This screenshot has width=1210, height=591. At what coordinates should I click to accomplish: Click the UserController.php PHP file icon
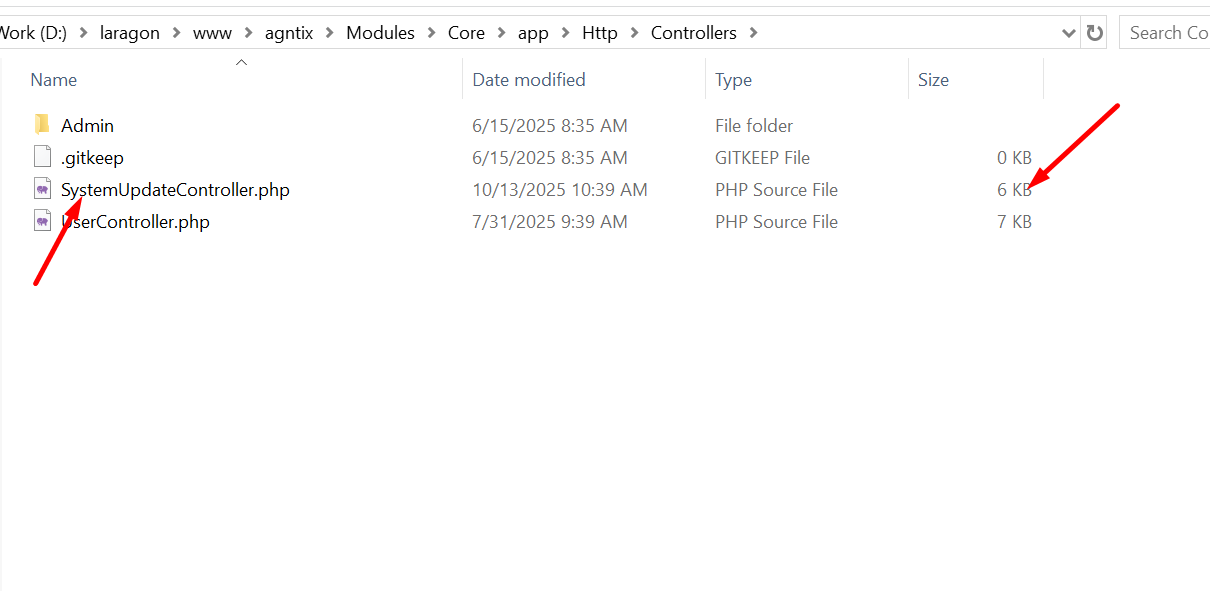(x=42, y=221)
